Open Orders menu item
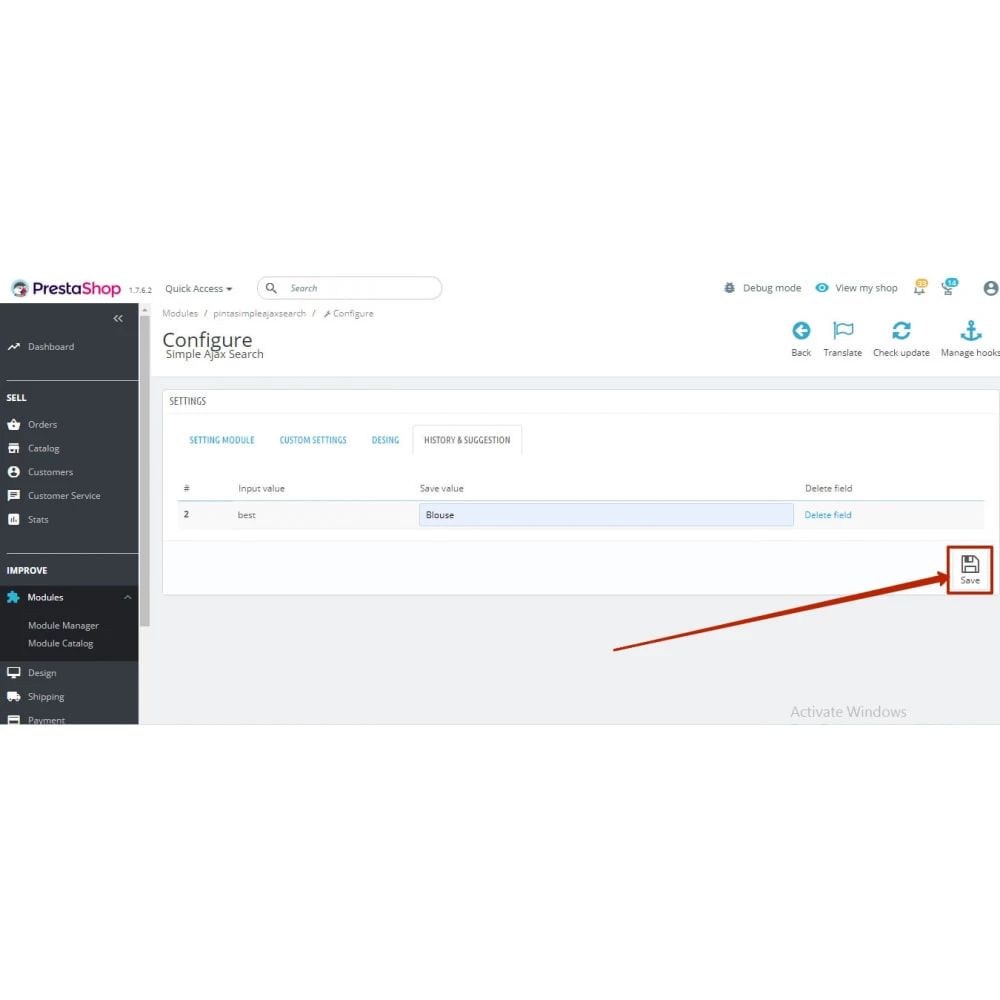Image resolution: width=1000 pixels, height=1000 pixels. (x=42, y=424)
